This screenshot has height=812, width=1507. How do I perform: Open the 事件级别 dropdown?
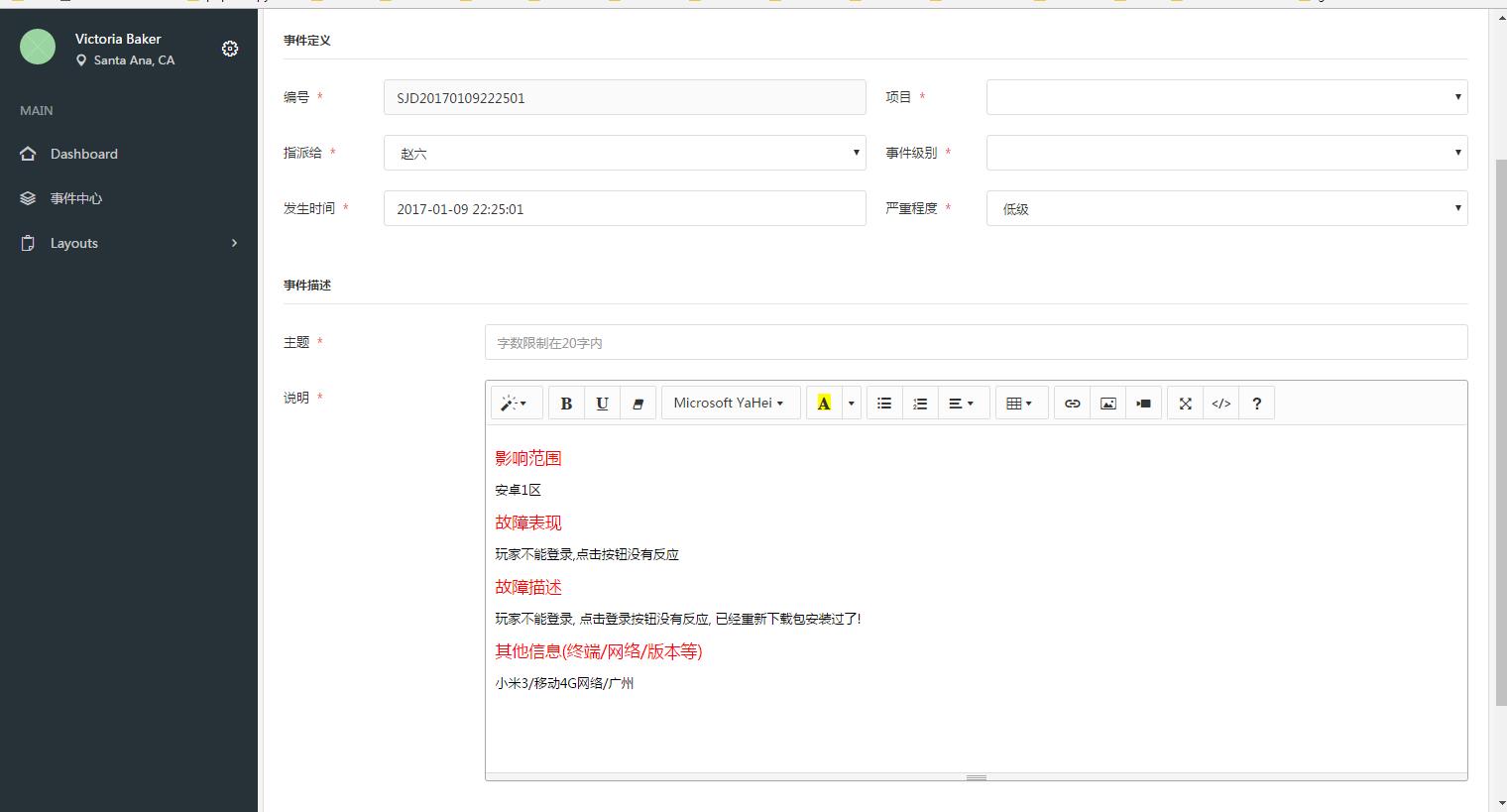click(x=1226, y=153)
